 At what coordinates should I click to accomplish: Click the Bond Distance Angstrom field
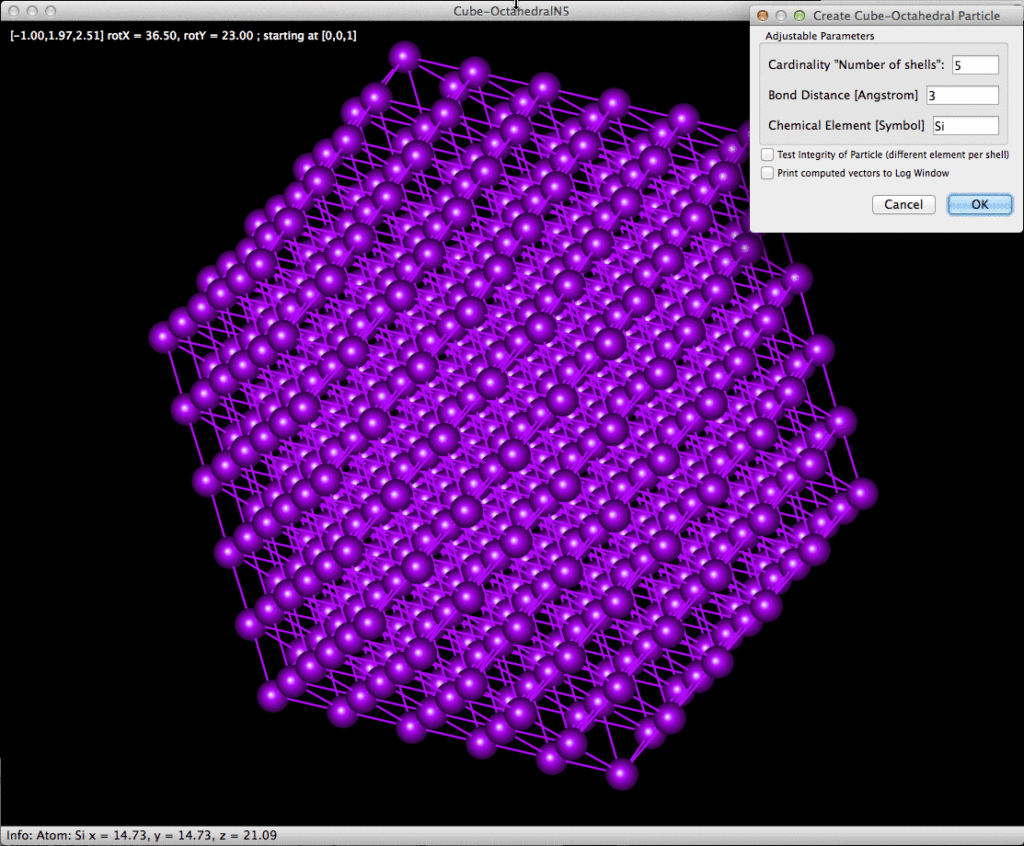click(961, 95)
